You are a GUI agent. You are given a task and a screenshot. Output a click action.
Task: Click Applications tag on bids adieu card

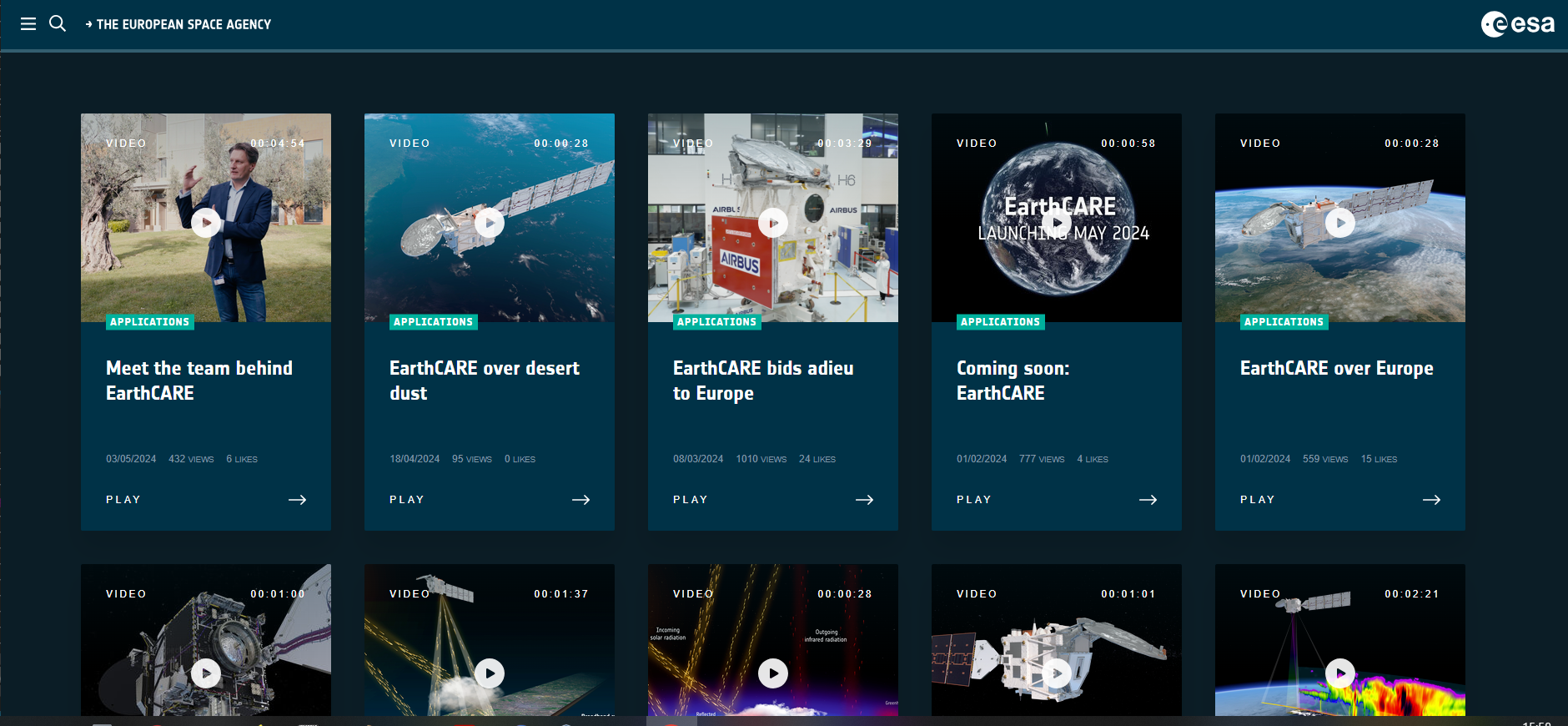(x=717, y=322)
